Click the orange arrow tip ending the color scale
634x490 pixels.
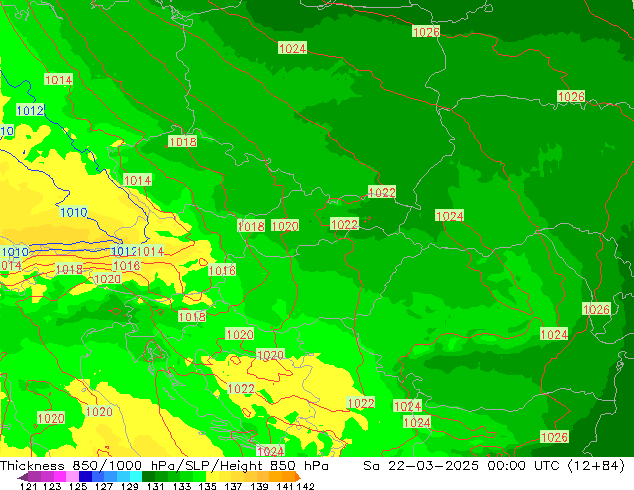(x=298, y=477)
